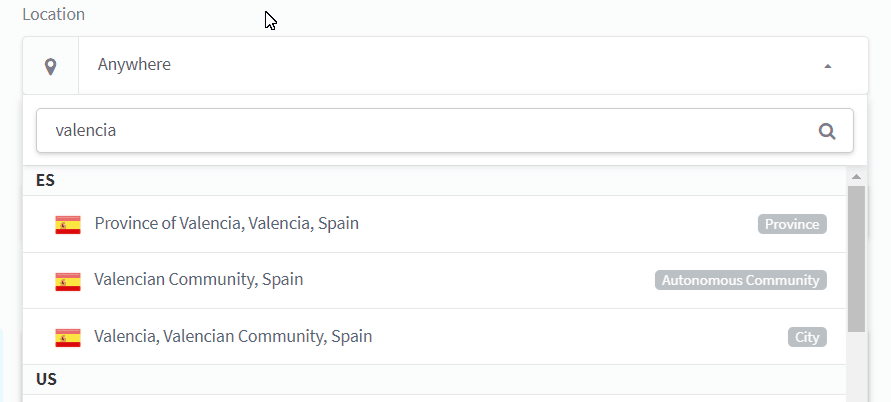Click the scrollbar up arrow in results
The height and width of the screenshot is (402, 891).
point(856,177)
